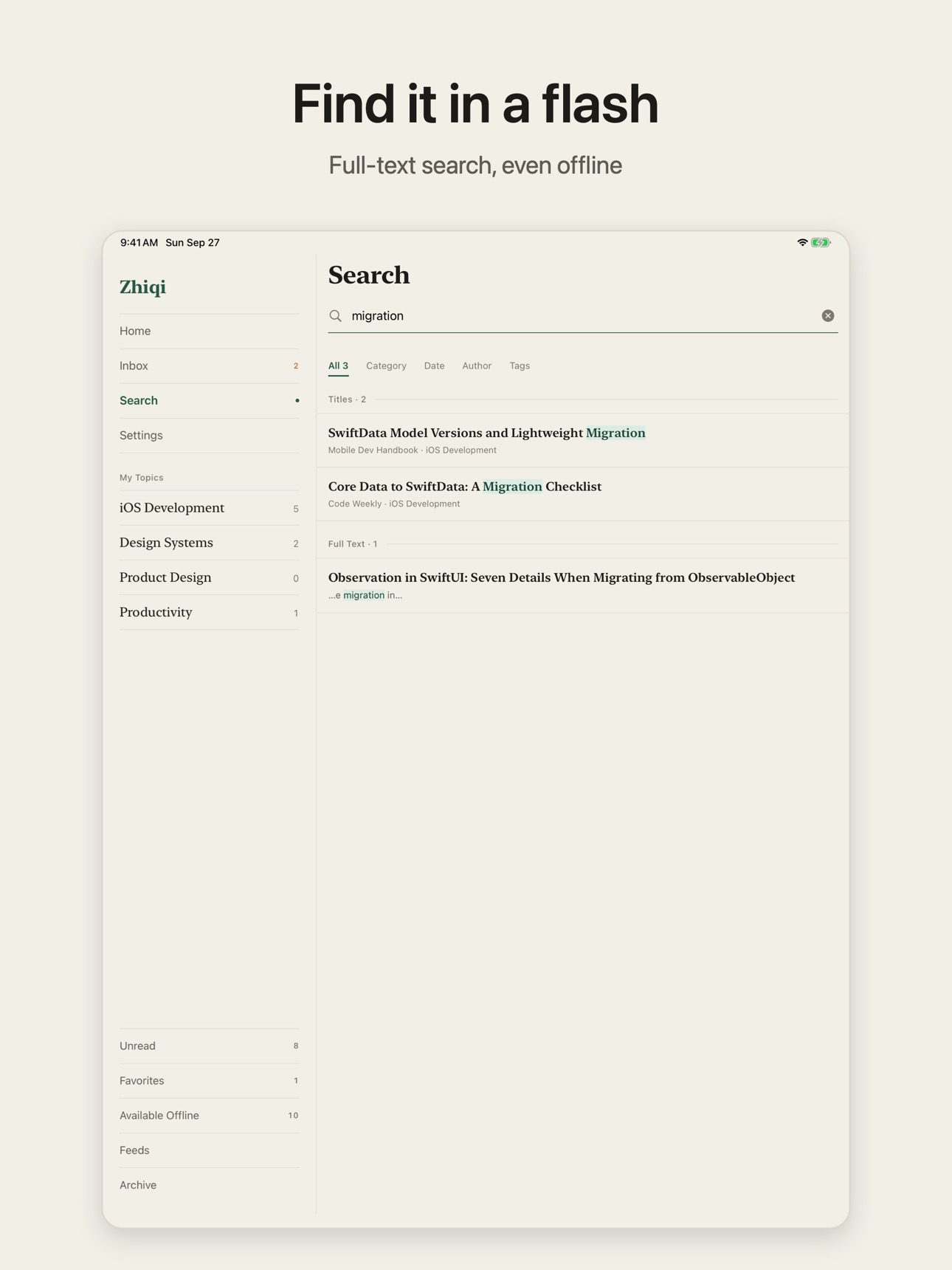952x1270 pixels.
Task: Click the "Titles · 2" section header
Action: pyautogui.click(x=347, y=399)
